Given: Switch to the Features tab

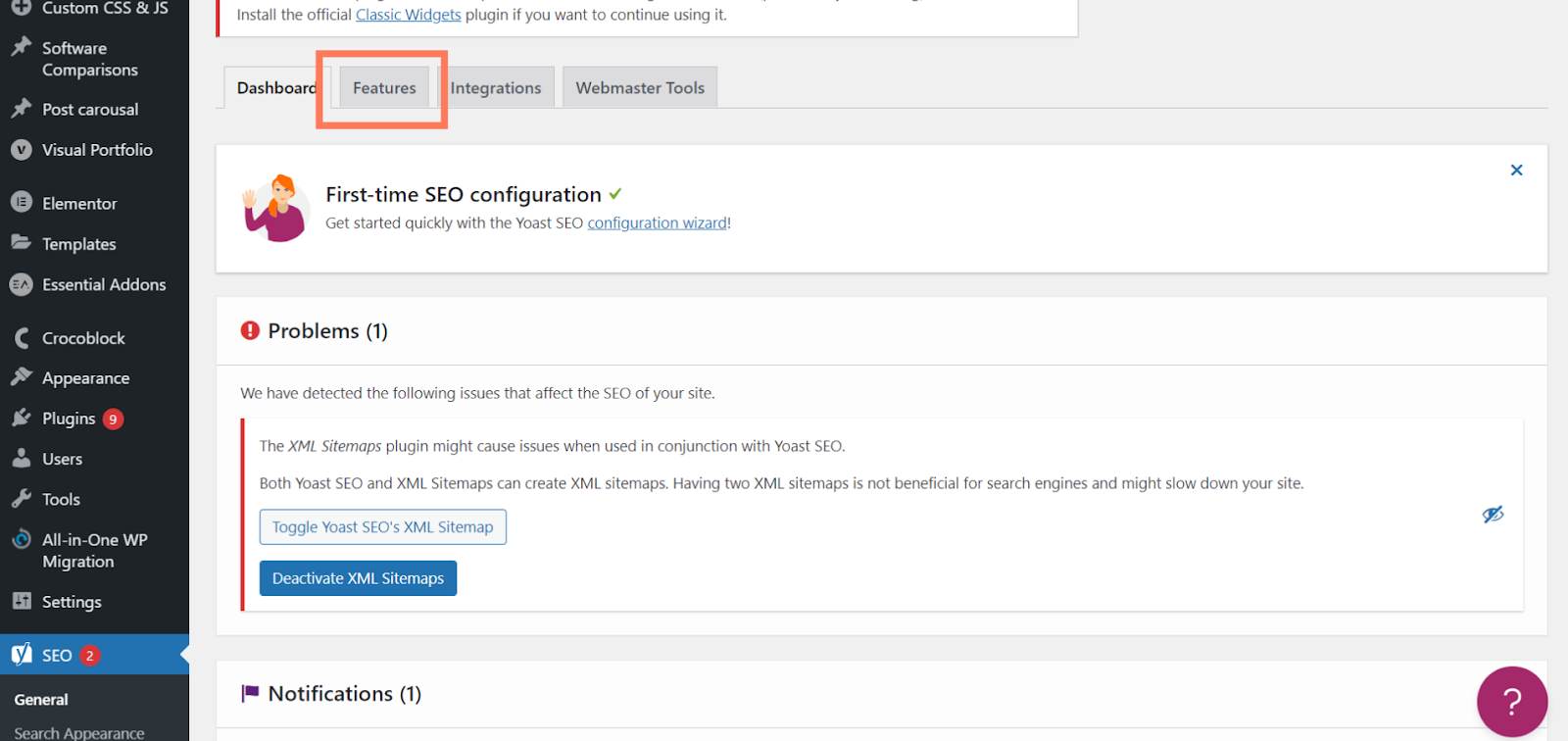Looking at the screenshot, I should point(384,88).
